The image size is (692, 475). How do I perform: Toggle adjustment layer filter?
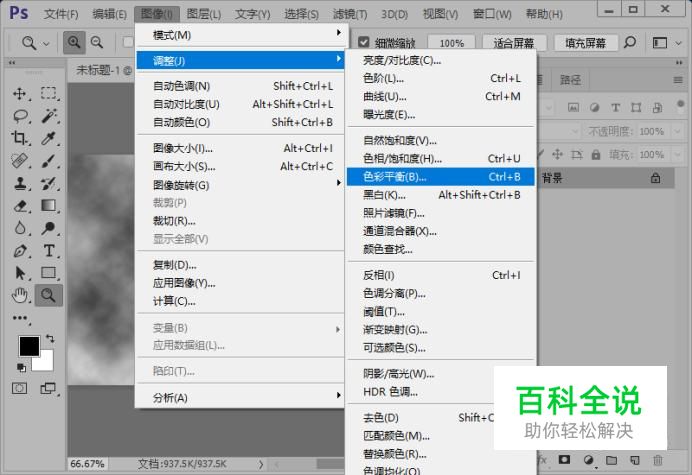click(x=594, y=107)
